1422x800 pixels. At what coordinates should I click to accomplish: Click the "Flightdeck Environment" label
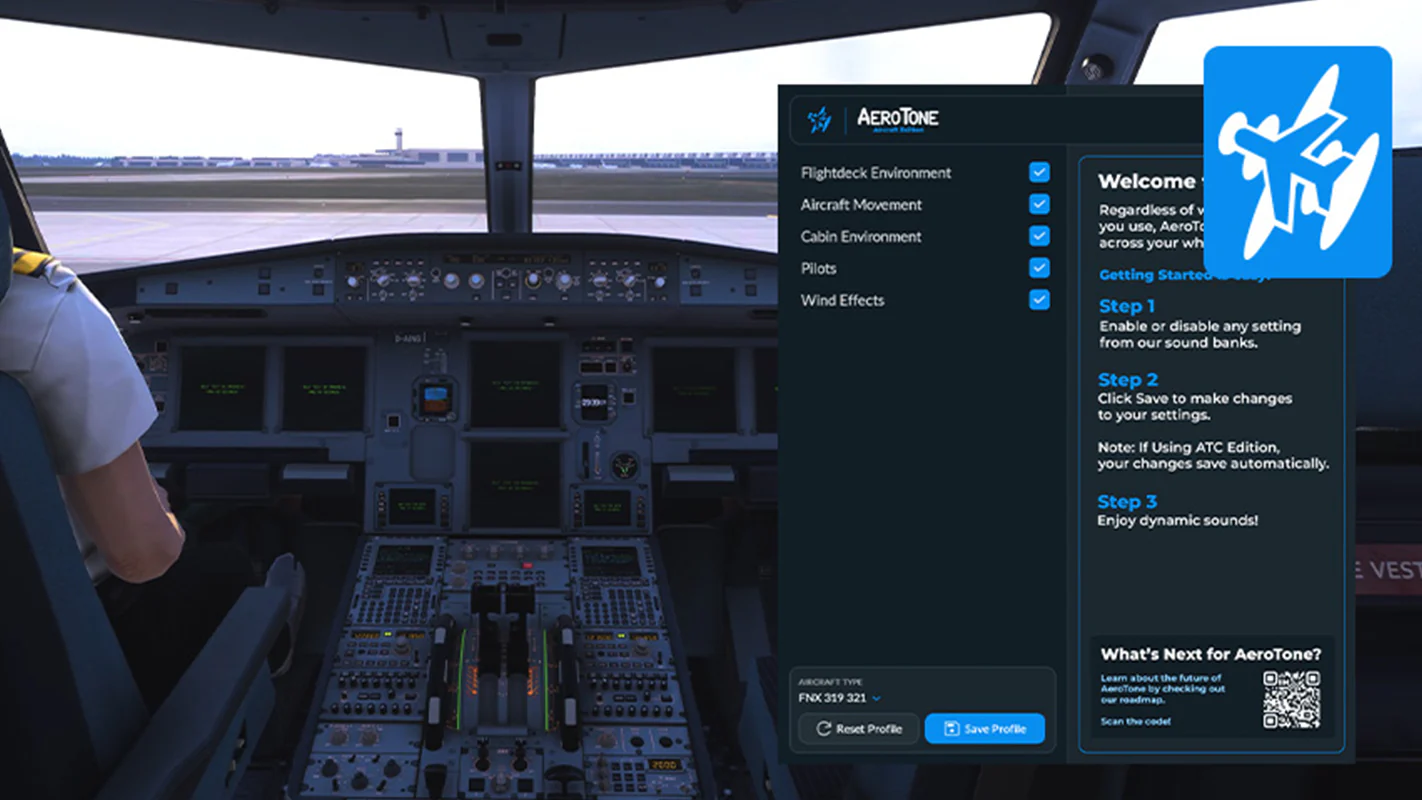[x=876, y=173]
